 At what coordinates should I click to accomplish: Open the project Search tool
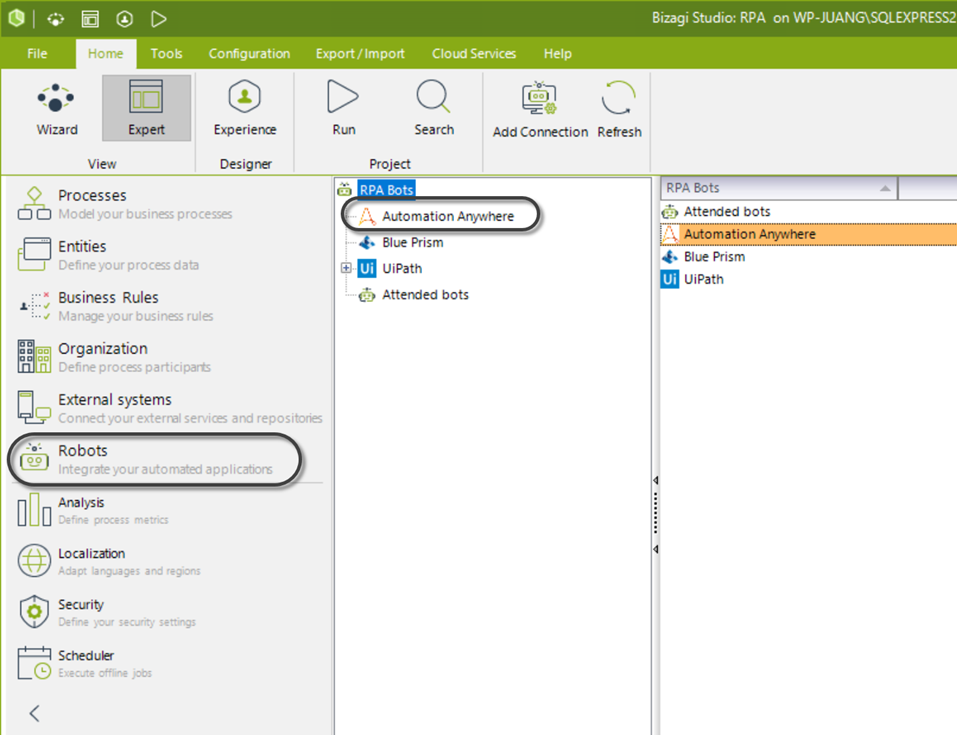point(434,109)
